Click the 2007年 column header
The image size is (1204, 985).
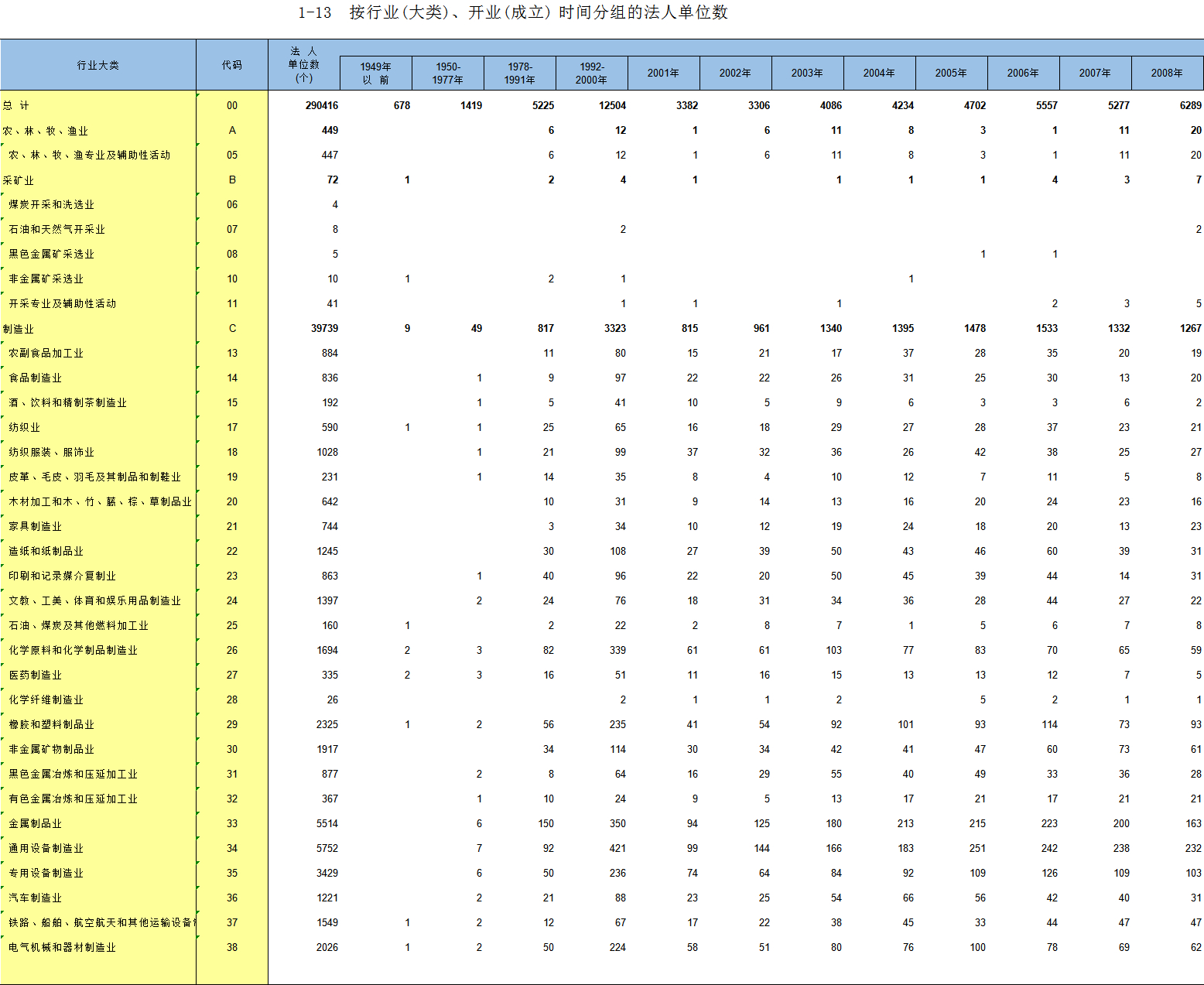point(1096,74)
